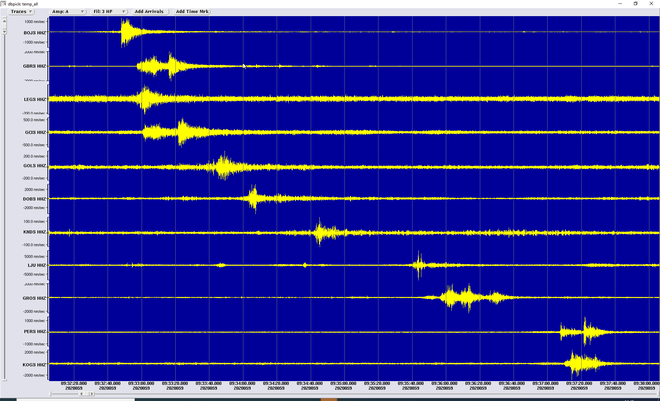Select the GBRS HHZ trace label

(35, 66)
